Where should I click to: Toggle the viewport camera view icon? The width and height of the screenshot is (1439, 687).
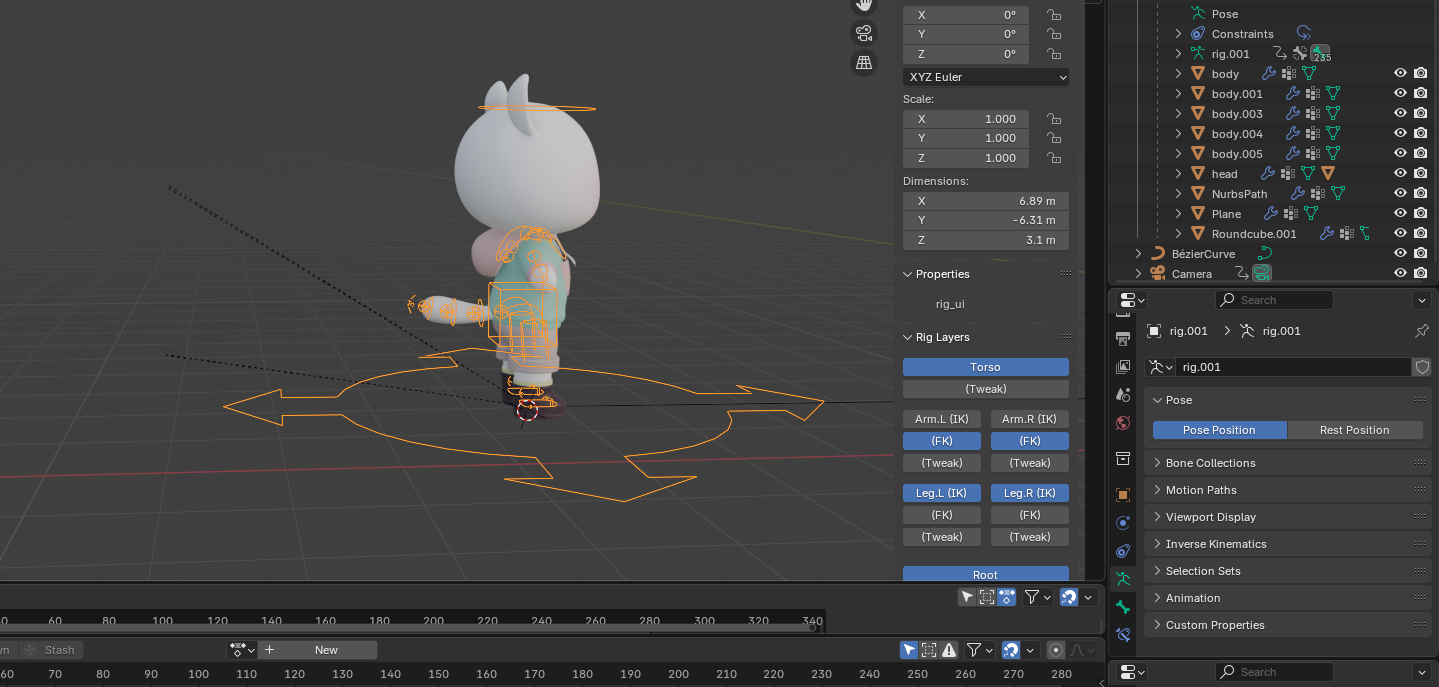[x=864, y=33]
